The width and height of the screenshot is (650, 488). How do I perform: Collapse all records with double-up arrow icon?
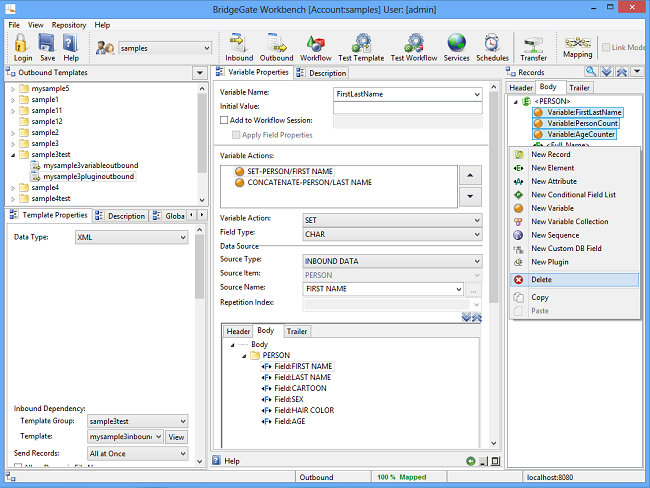click(622, 72)
